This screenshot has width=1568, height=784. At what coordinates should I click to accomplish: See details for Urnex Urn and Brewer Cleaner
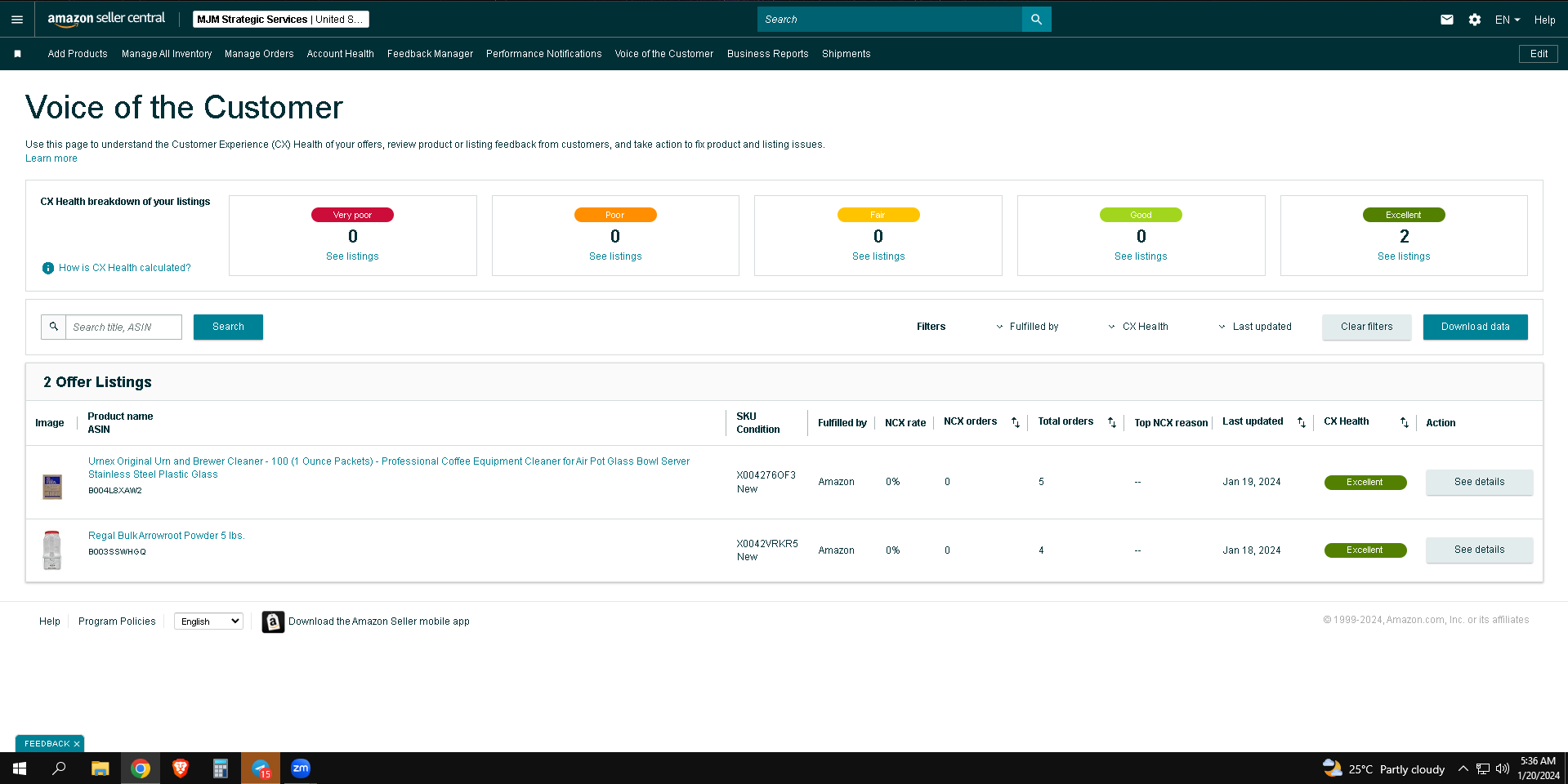coord(1480,482)
